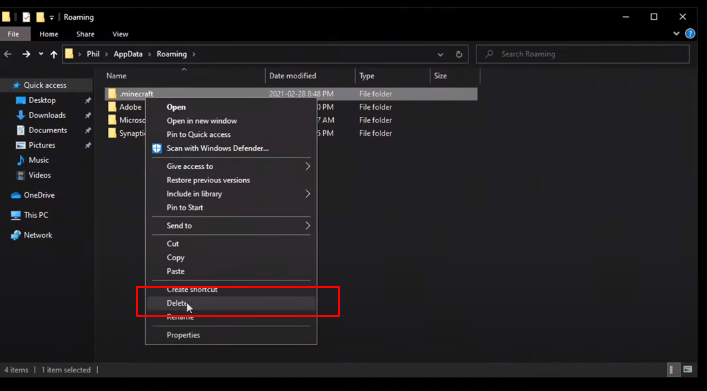This screenshot has width=707, height=391.
Task: Select the .minecraft folder row
Action: click(x=291, y=94)
